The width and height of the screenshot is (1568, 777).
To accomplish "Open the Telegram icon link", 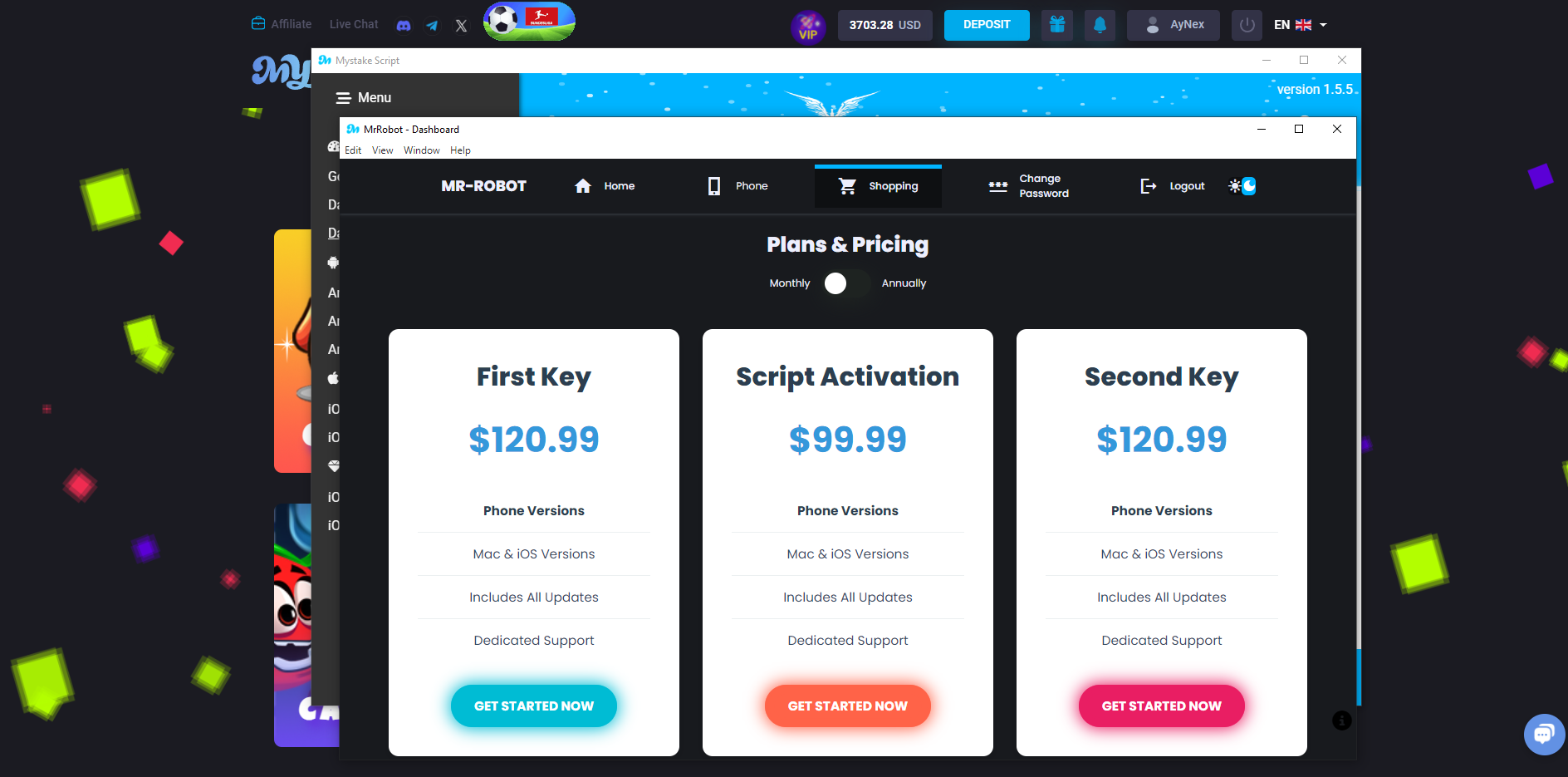I will (432, 25).
